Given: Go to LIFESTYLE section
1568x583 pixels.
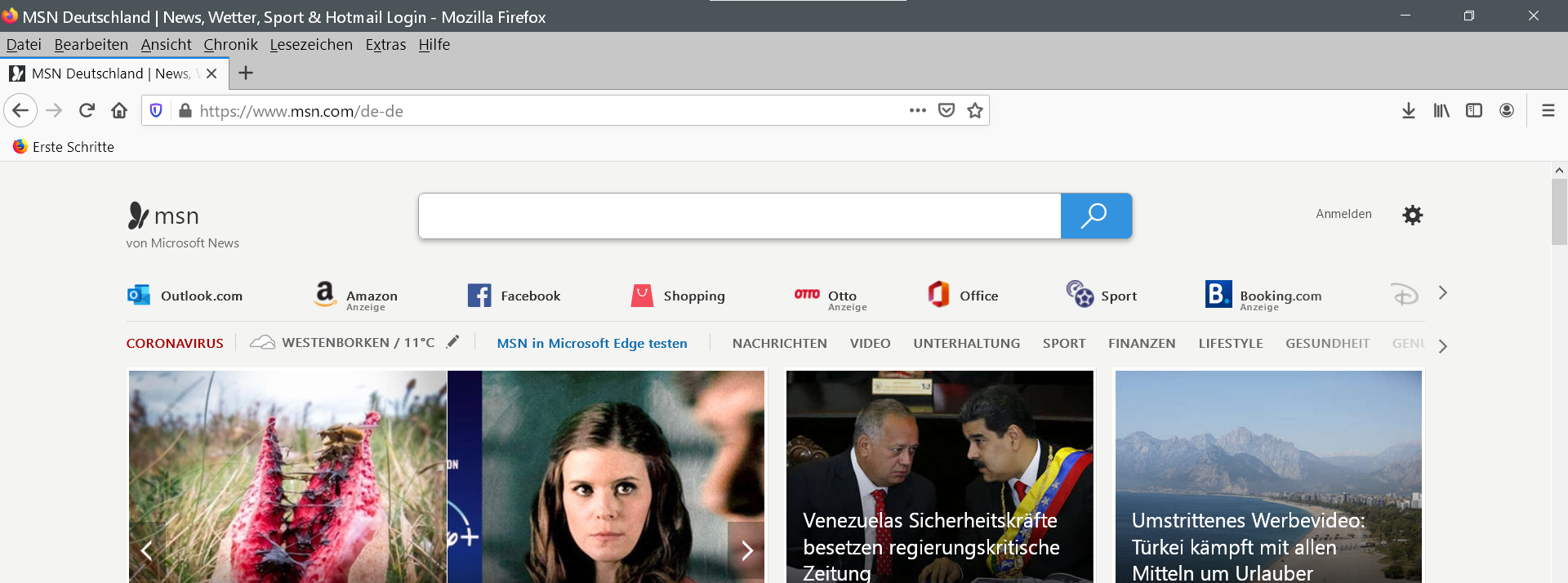Looking at the screenshot, I should coord(1231,343).
